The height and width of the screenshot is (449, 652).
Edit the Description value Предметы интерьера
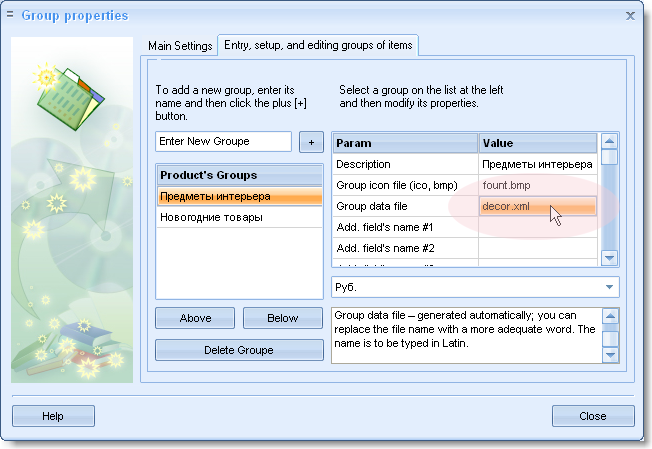538,164
